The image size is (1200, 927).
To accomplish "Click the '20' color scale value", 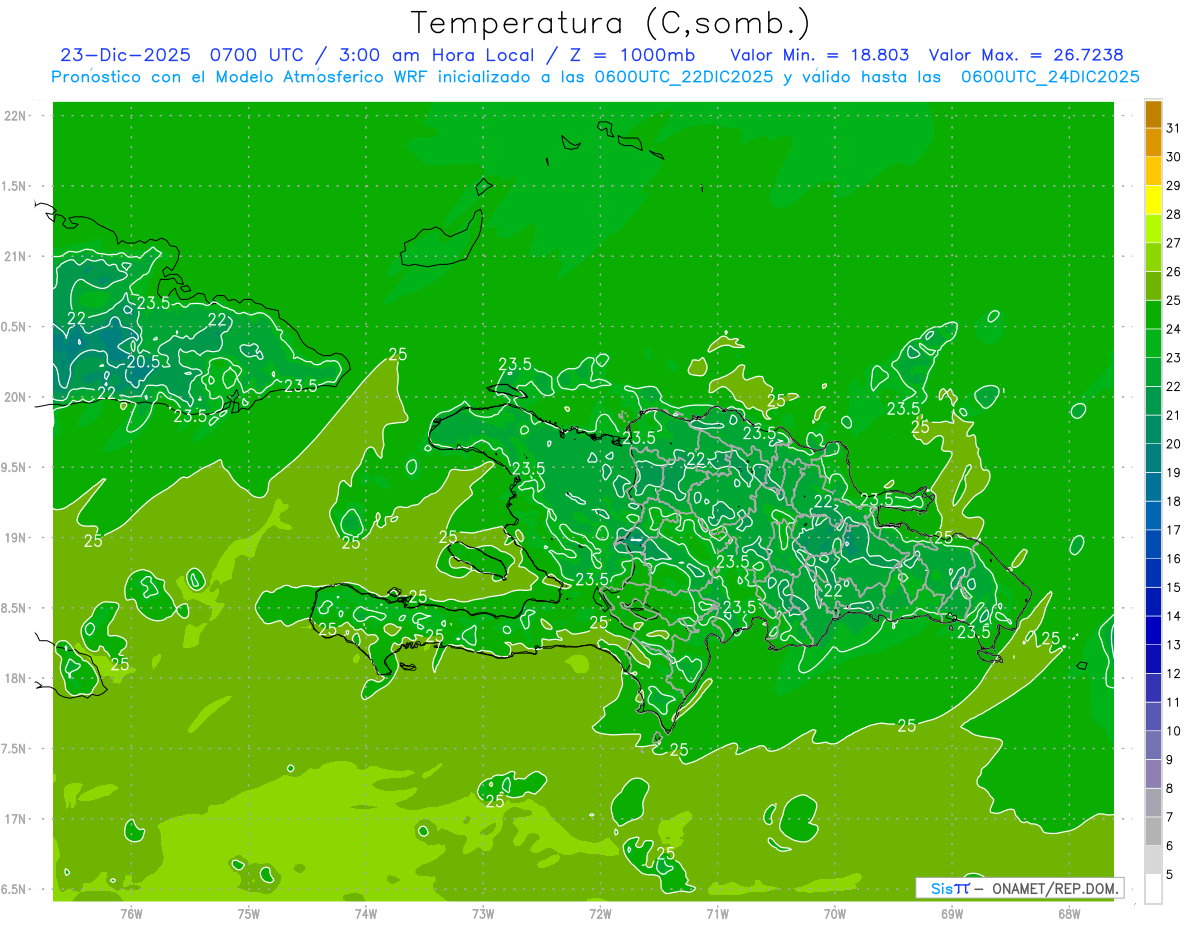I will 1174,444.
